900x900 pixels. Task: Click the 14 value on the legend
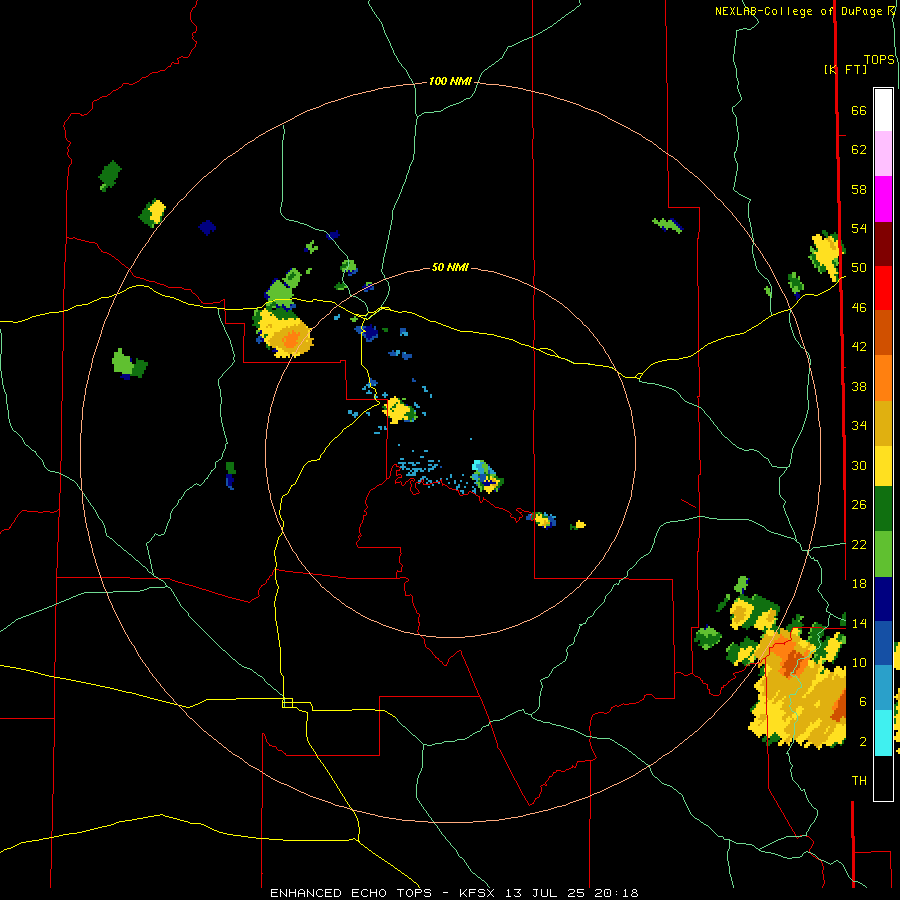click(x=859, y=623)
